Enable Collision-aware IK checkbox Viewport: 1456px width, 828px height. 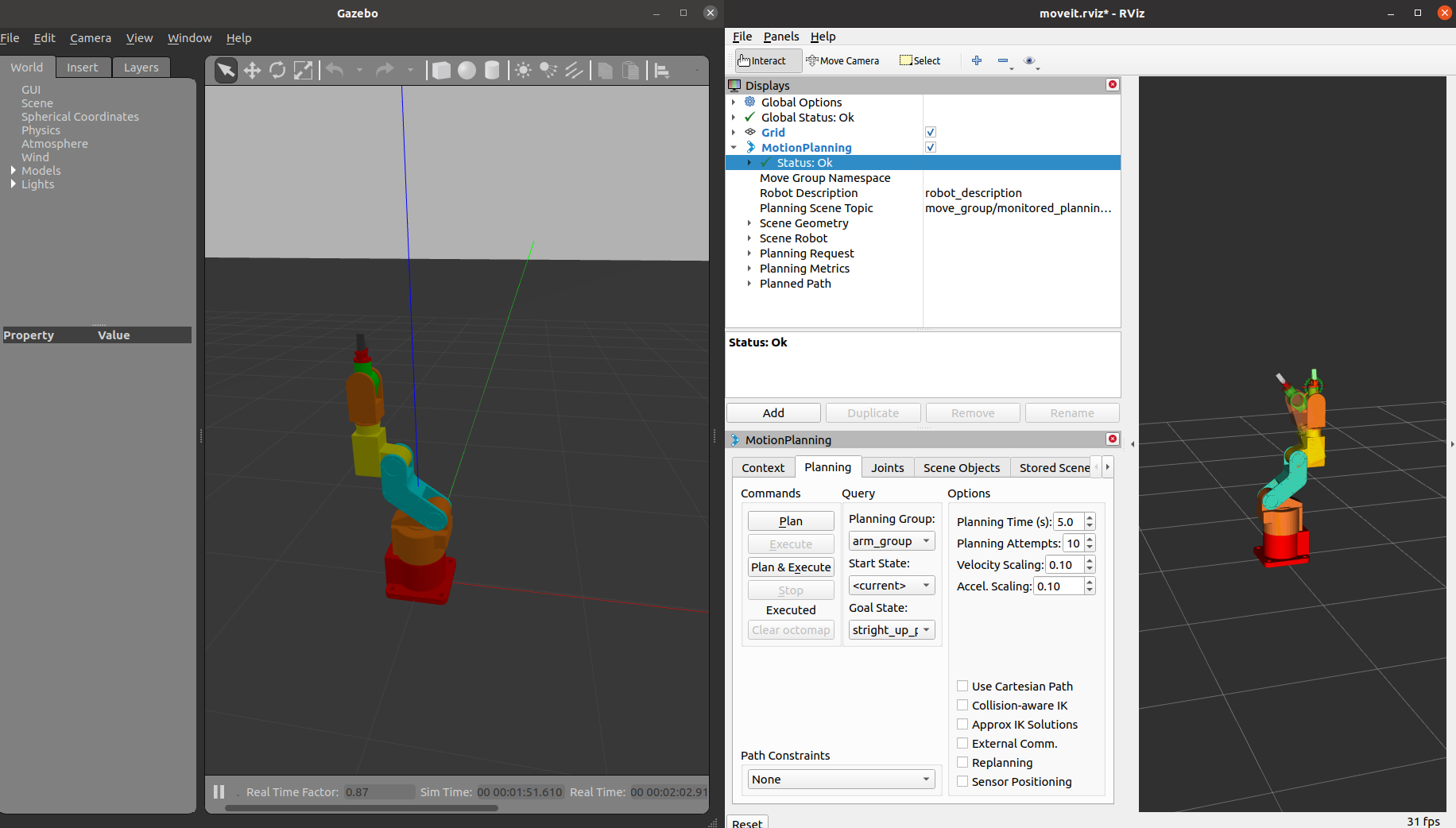[962, 705]
